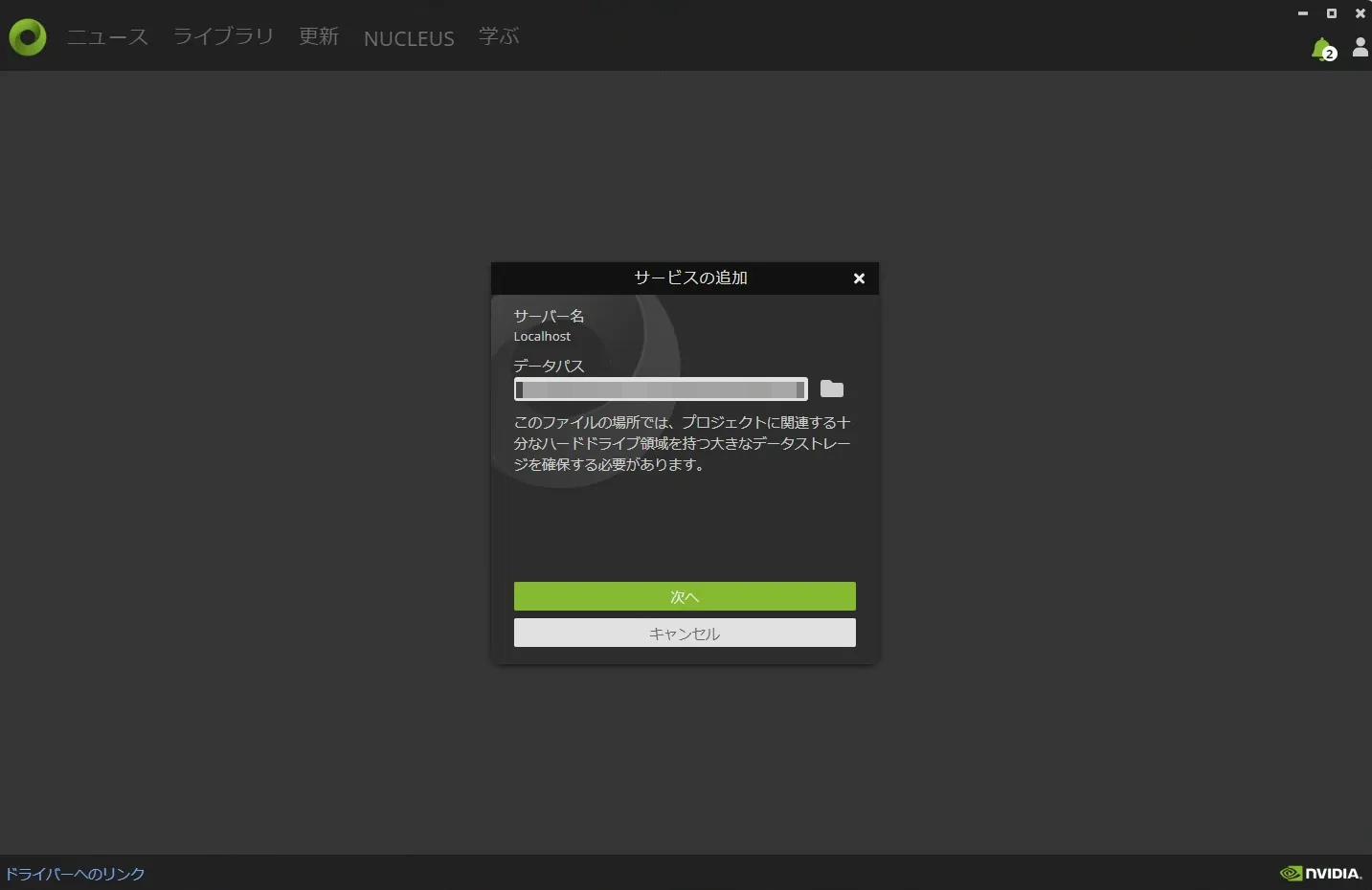Go to the 更新 tab
This screenshot has height=890, width=1372.
point(319,36)
